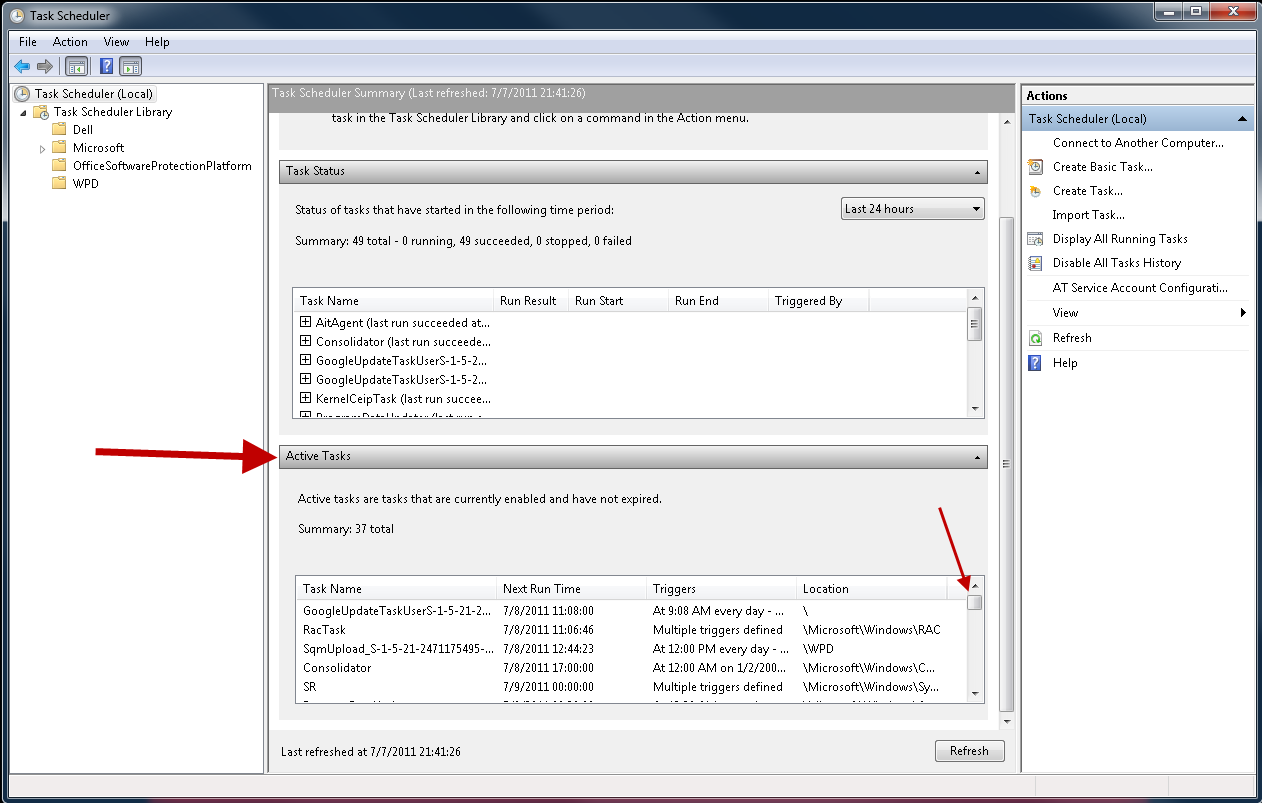Click the Import Task action

click(x=1089, y=215)
